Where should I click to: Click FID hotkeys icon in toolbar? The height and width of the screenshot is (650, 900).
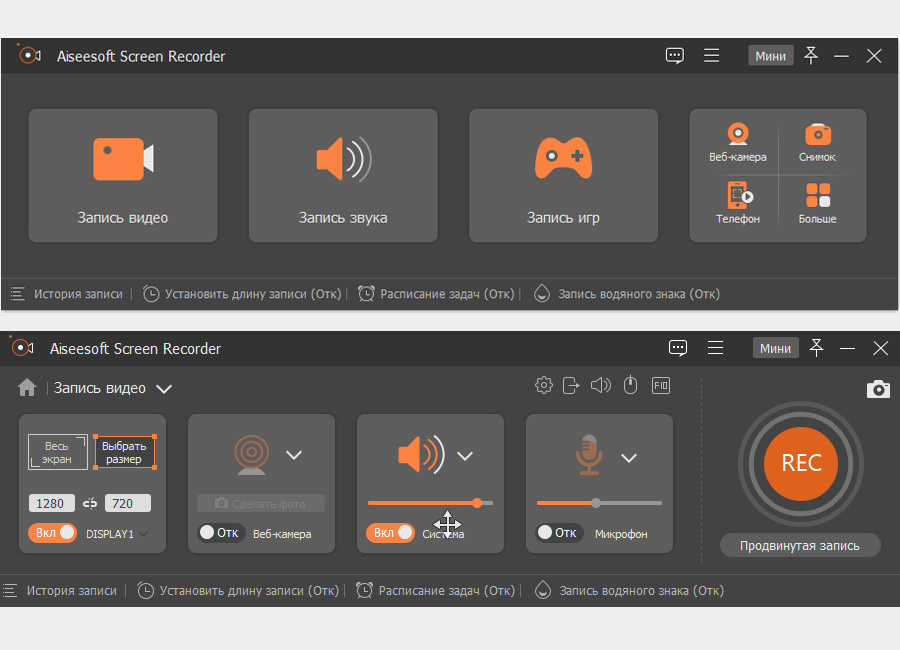click(661, 385)
